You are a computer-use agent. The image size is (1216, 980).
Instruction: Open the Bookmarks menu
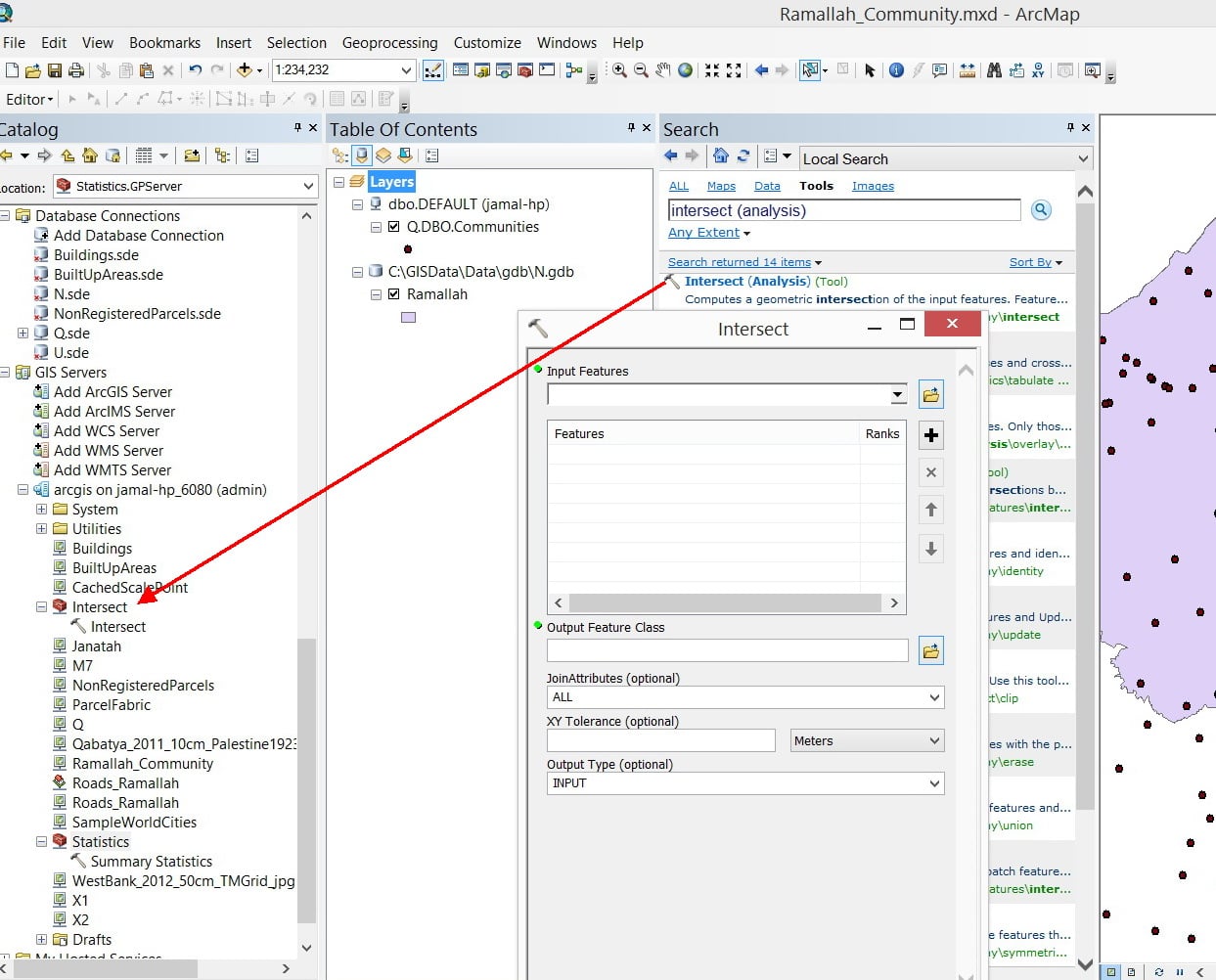tap(164, 43)
